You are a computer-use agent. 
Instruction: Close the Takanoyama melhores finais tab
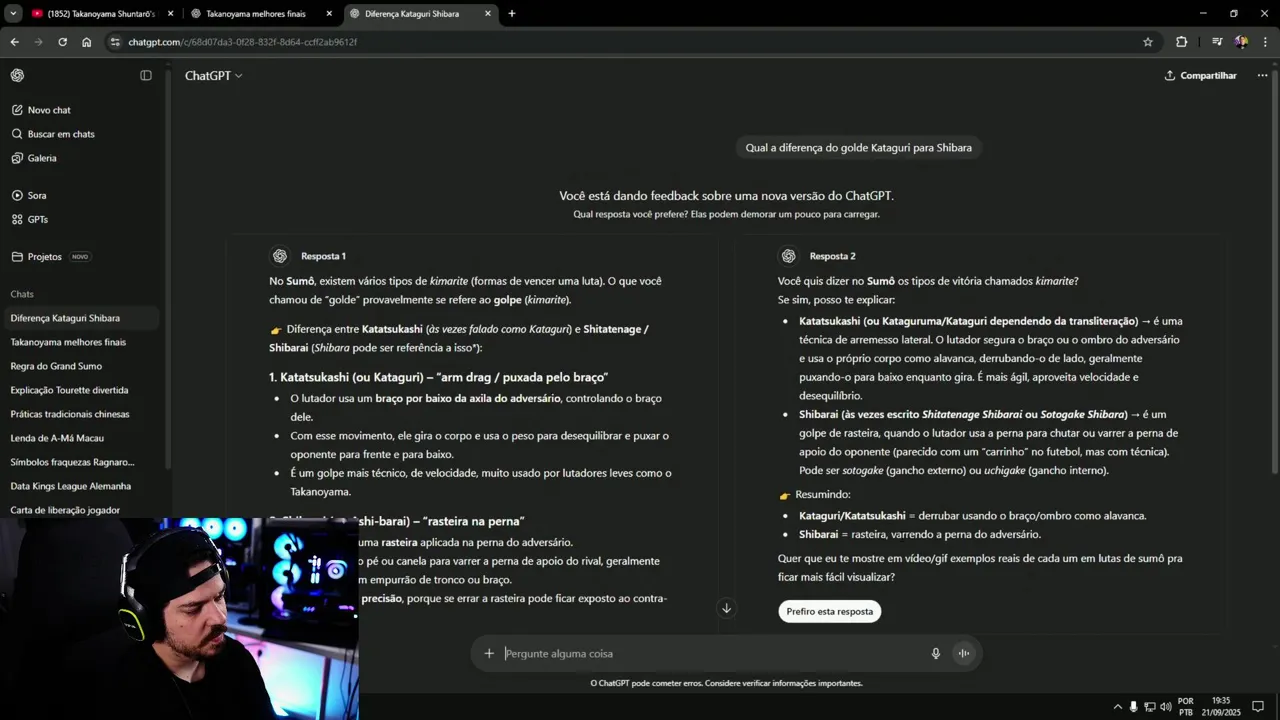click(x=329, y=14)
